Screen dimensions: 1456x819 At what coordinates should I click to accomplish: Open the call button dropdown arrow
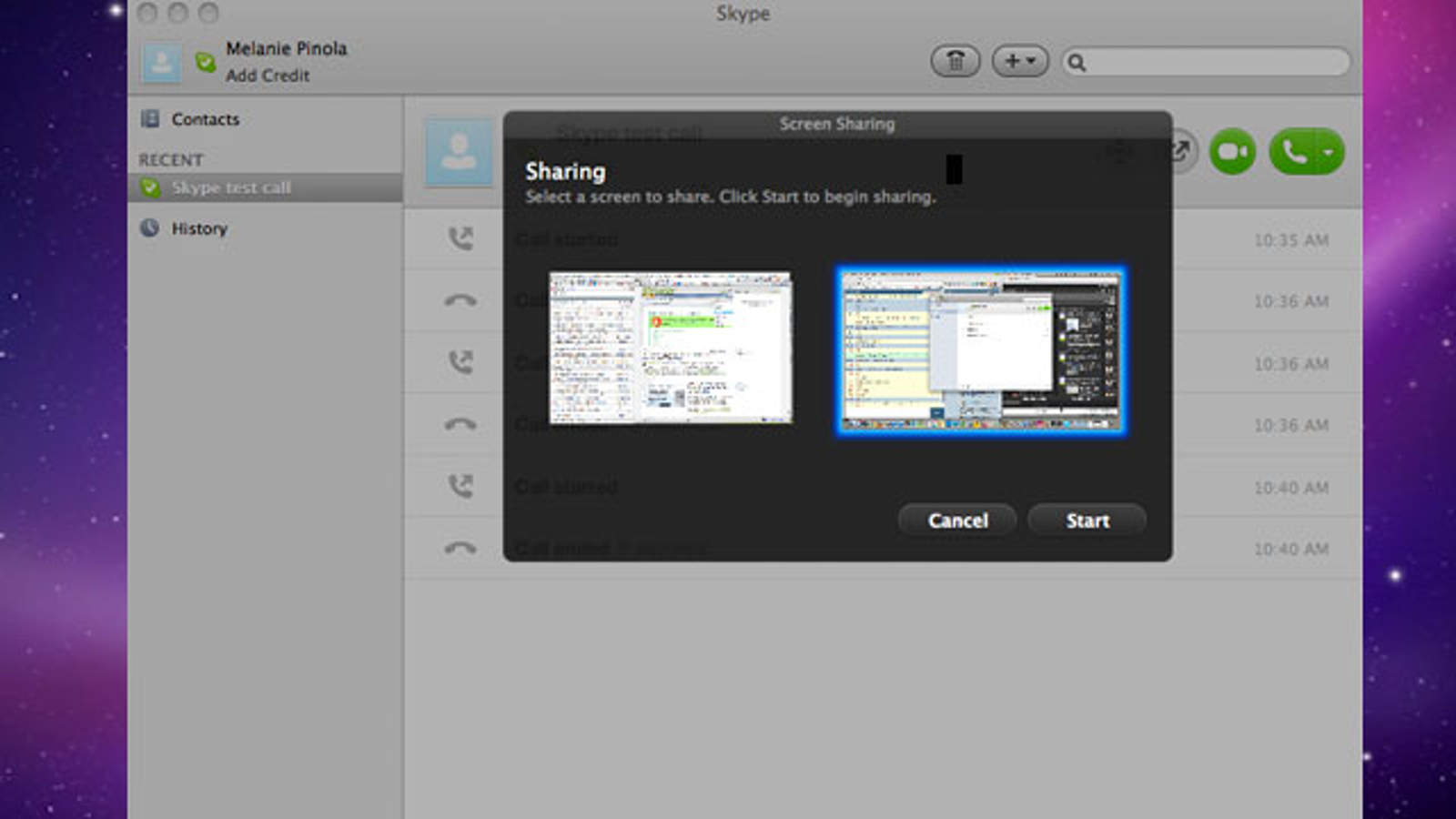(1330, 152)
